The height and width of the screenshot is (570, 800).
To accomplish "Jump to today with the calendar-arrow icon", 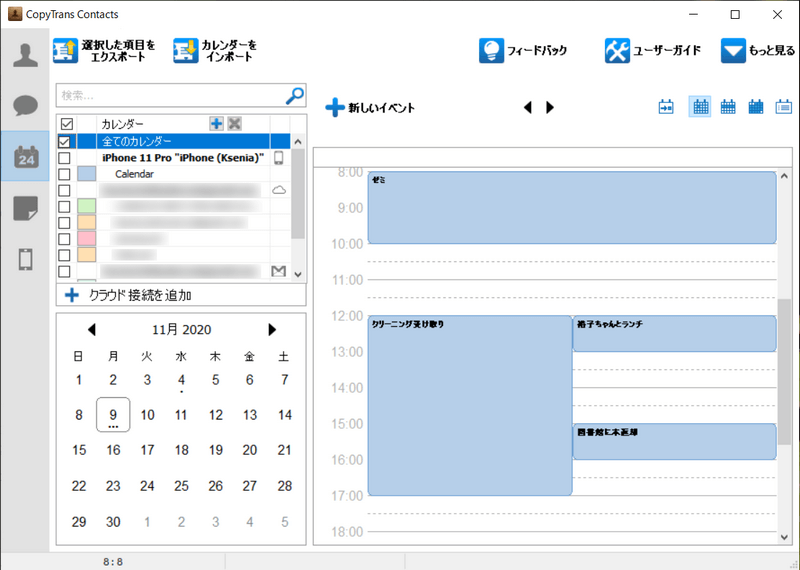I will point(666,107).
